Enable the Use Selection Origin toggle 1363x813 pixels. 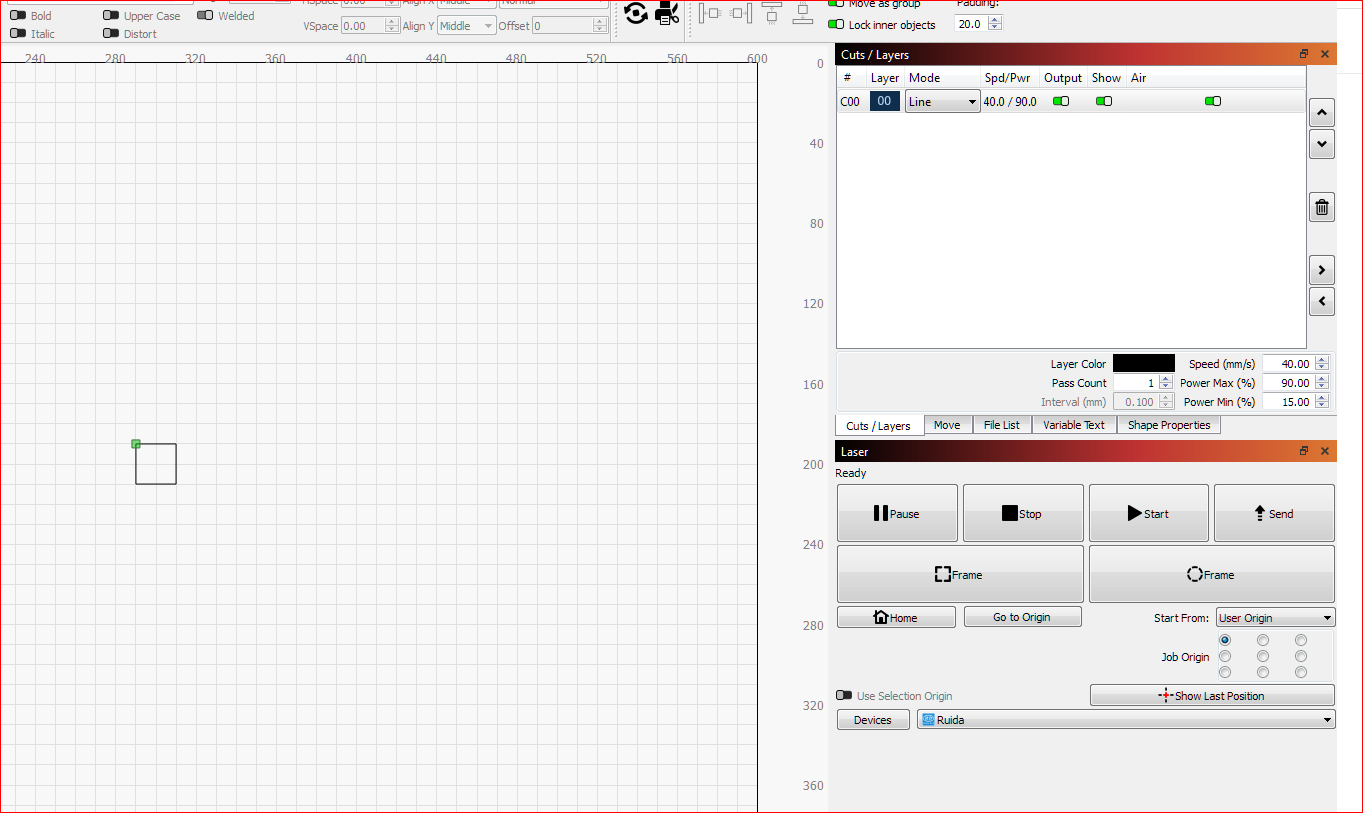pyautogui.click(x=845, y=696)
